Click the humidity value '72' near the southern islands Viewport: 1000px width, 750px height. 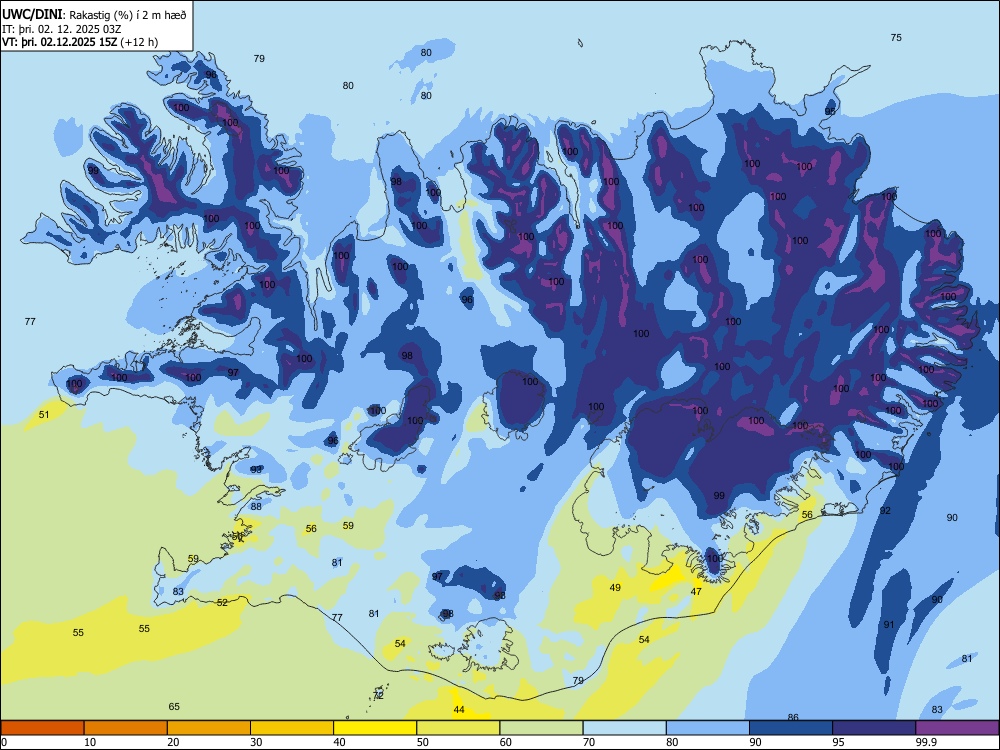click(x=379, y=695)
